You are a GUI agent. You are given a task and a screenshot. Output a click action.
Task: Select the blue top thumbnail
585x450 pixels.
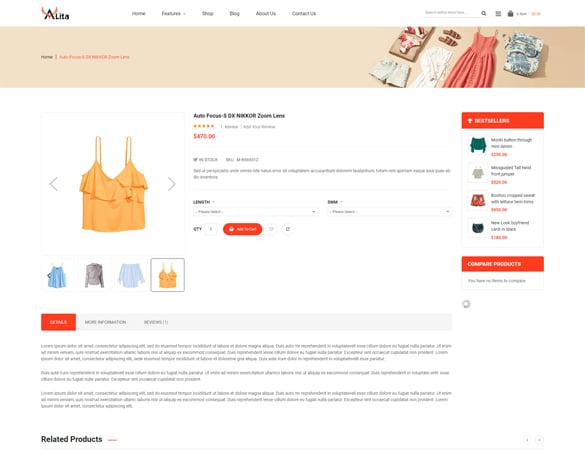point(57,275)
